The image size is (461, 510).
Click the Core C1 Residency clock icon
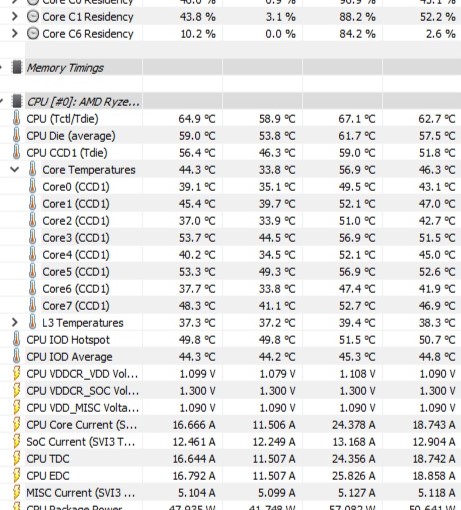(32, 16)
